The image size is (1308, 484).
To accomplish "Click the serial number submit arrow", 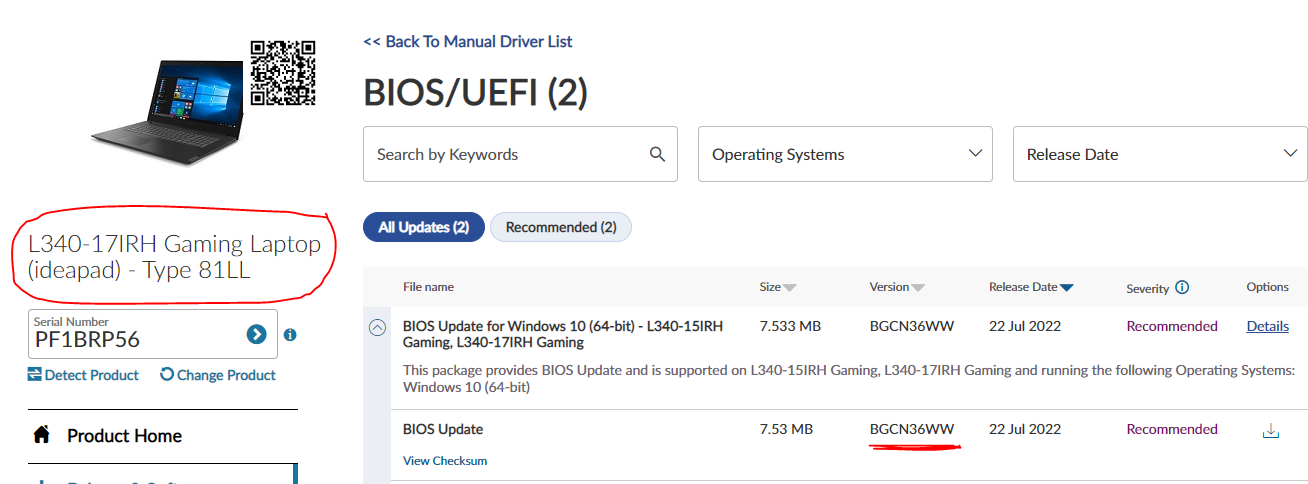I will (x=257, y=334).
